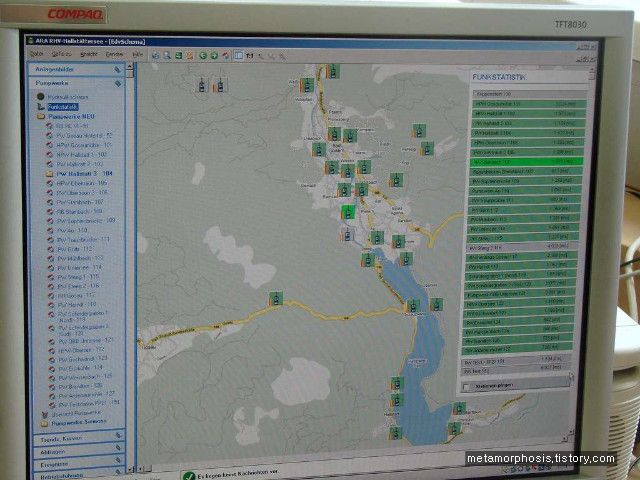Expand the Ereignisse section

(79, 464)
